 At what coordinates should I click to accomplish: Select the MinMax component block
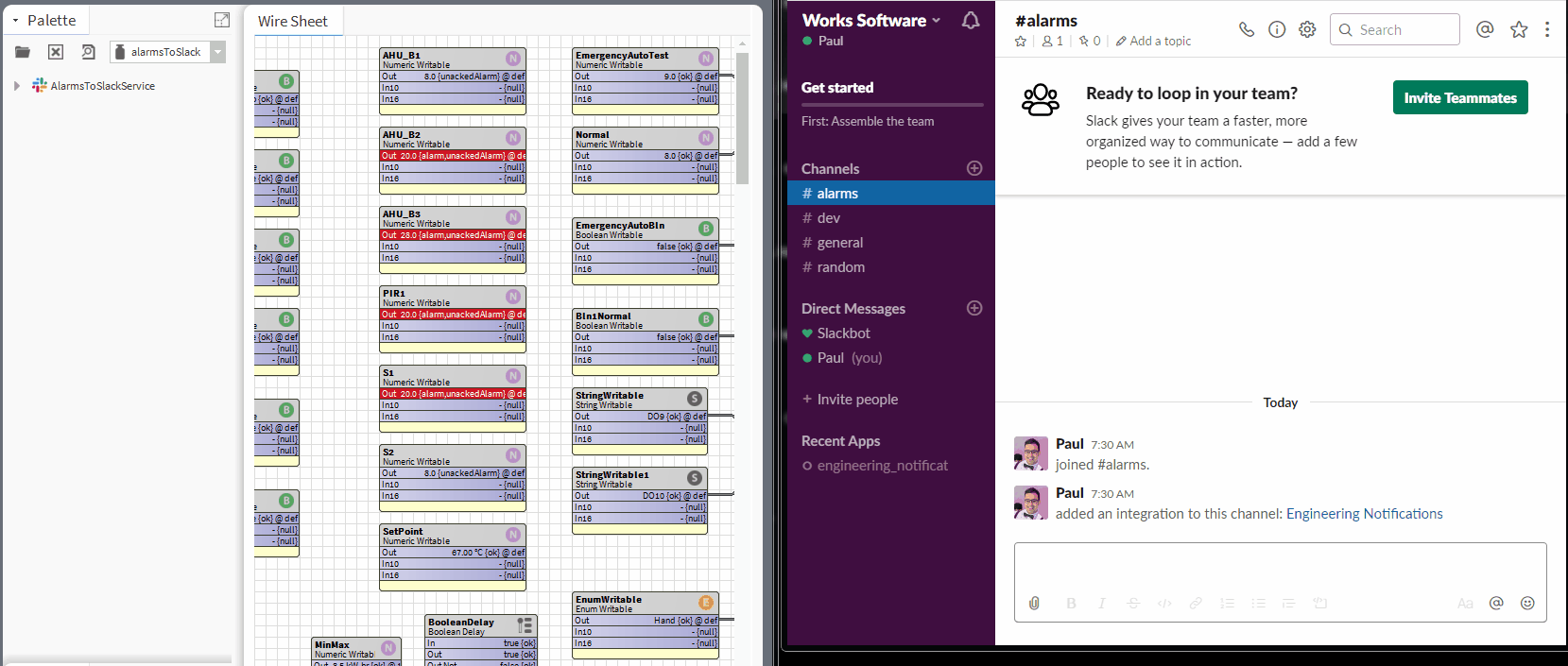click(x=357, y=652)
